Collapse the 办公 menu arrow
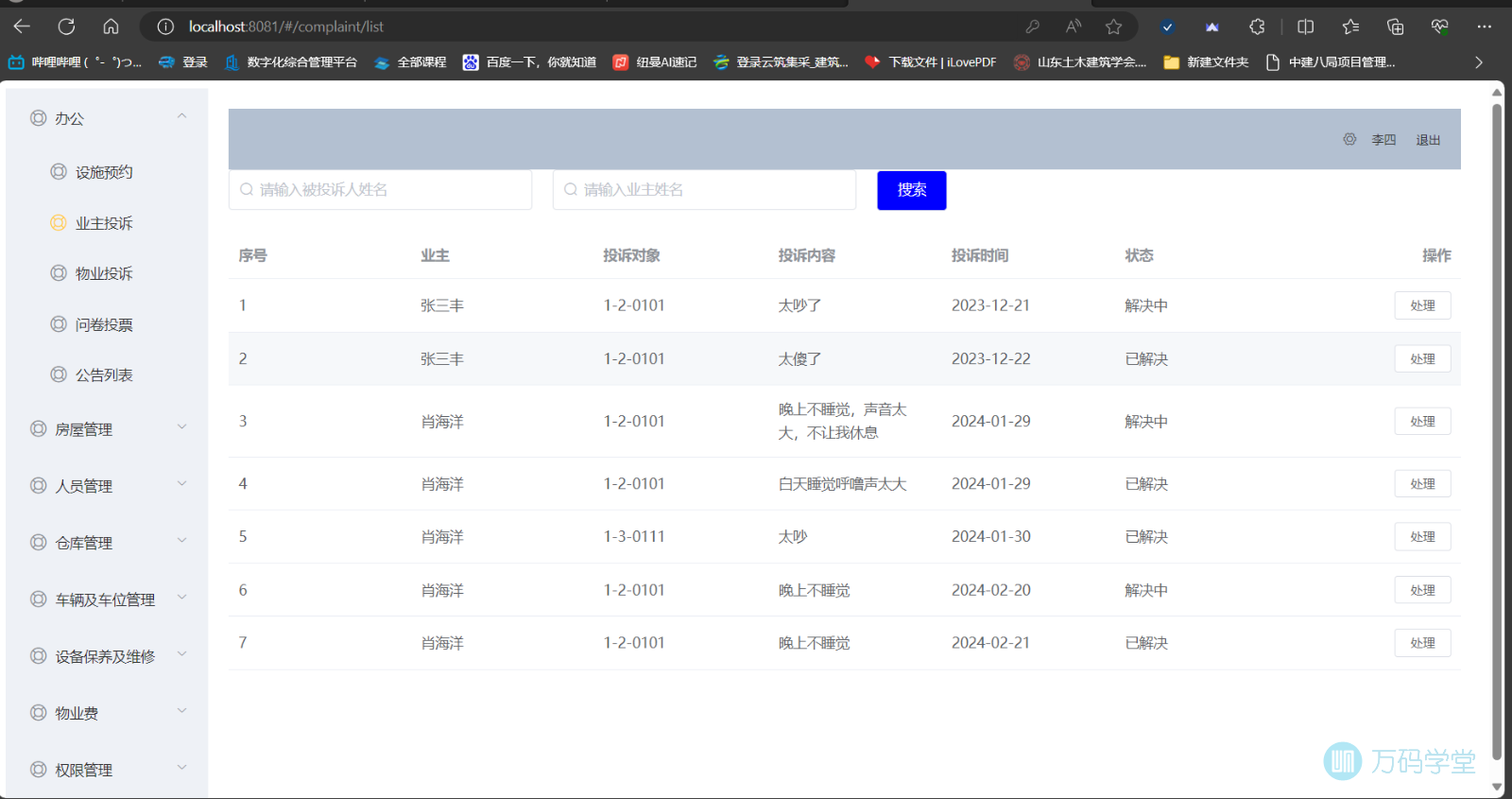This screenshot has height=799, width=1512. pyautogui.click(x=181, y=116)
